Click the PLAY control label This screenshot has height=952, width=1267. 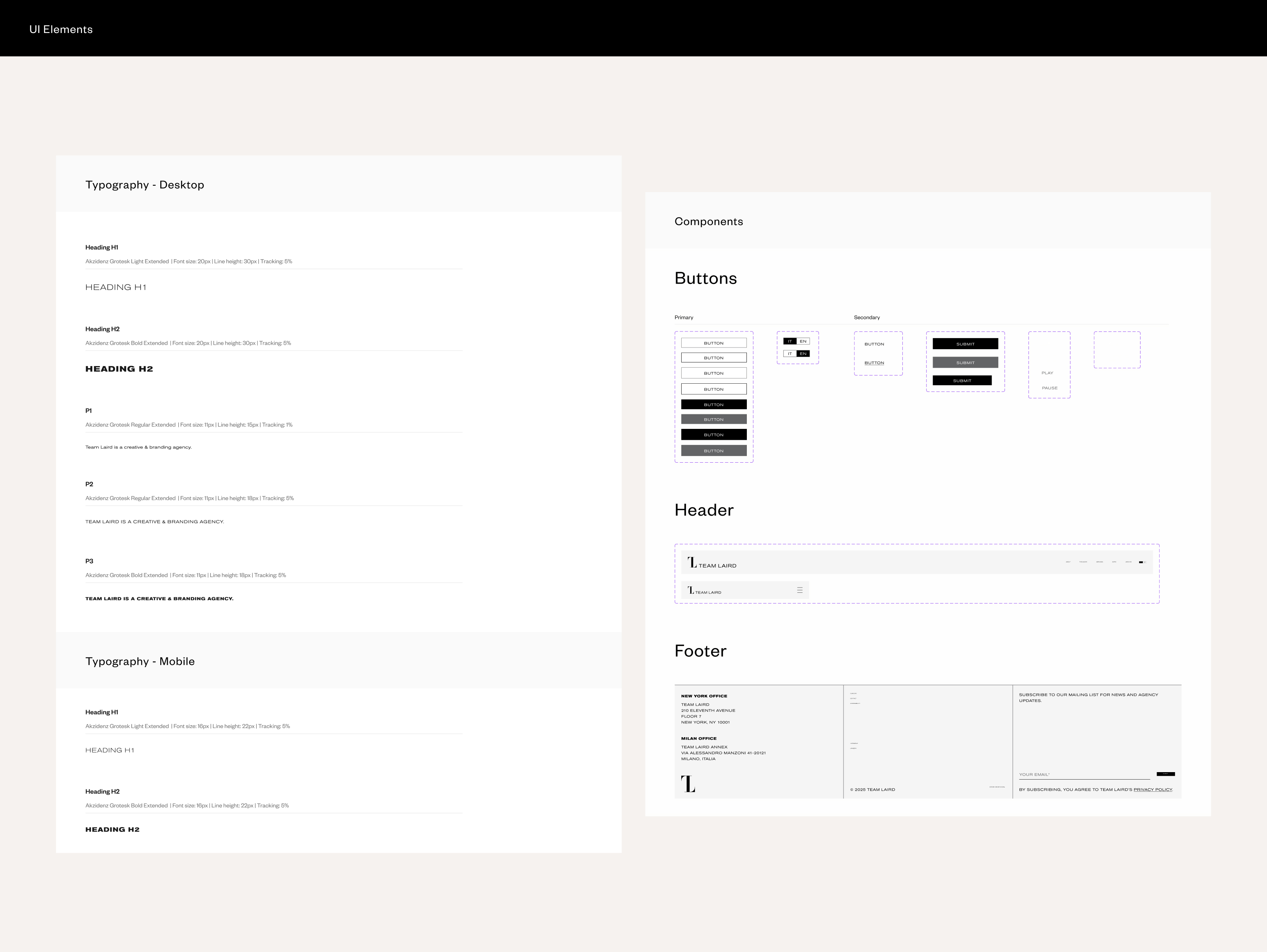pos(1047,373)
